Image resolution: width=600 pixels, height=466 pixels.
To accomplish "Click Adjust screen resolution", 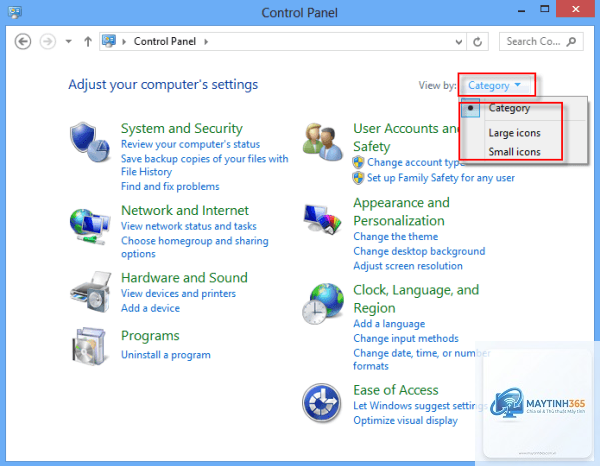I will coord(408,266).
